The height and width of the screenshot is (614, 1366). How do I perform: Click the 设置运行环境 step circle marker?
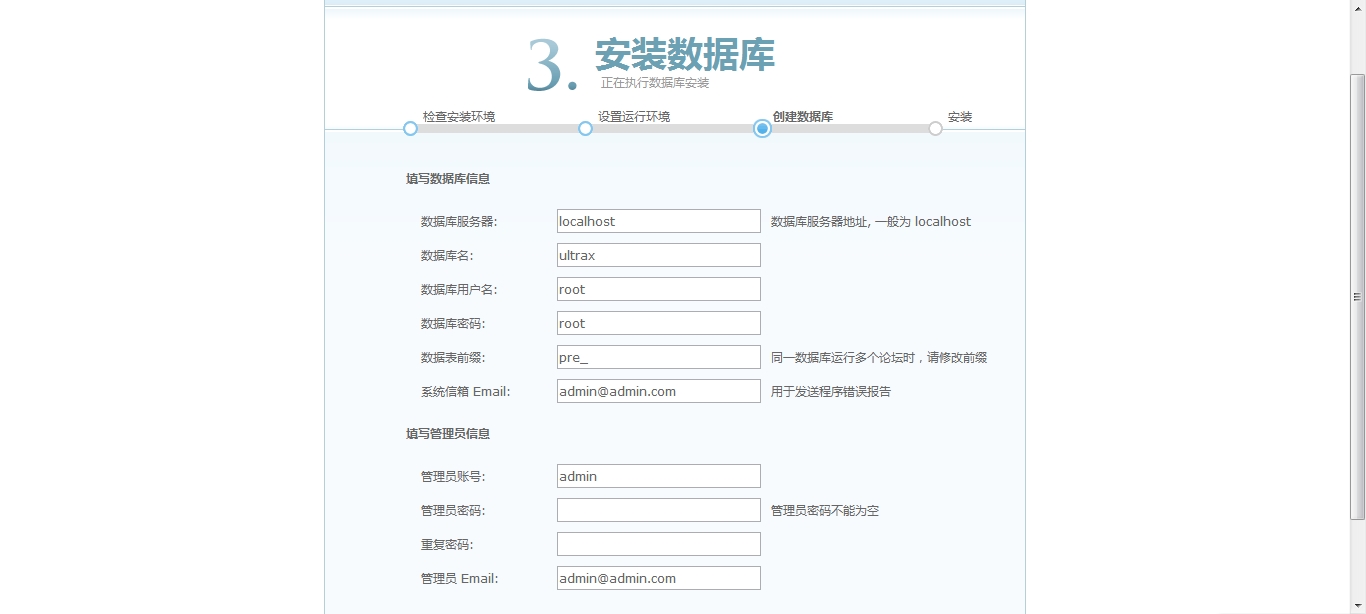[586, 128]
